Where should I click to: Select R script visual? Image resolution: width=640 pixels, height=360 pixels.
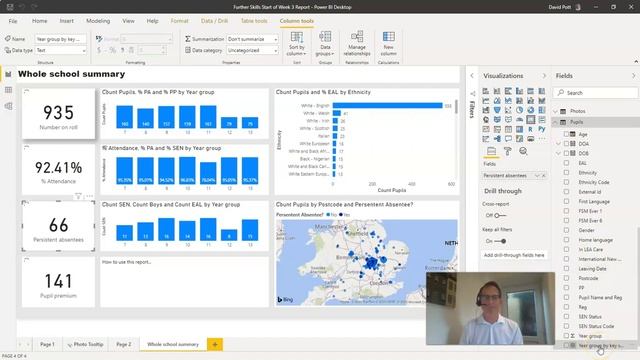click(530, 129)
